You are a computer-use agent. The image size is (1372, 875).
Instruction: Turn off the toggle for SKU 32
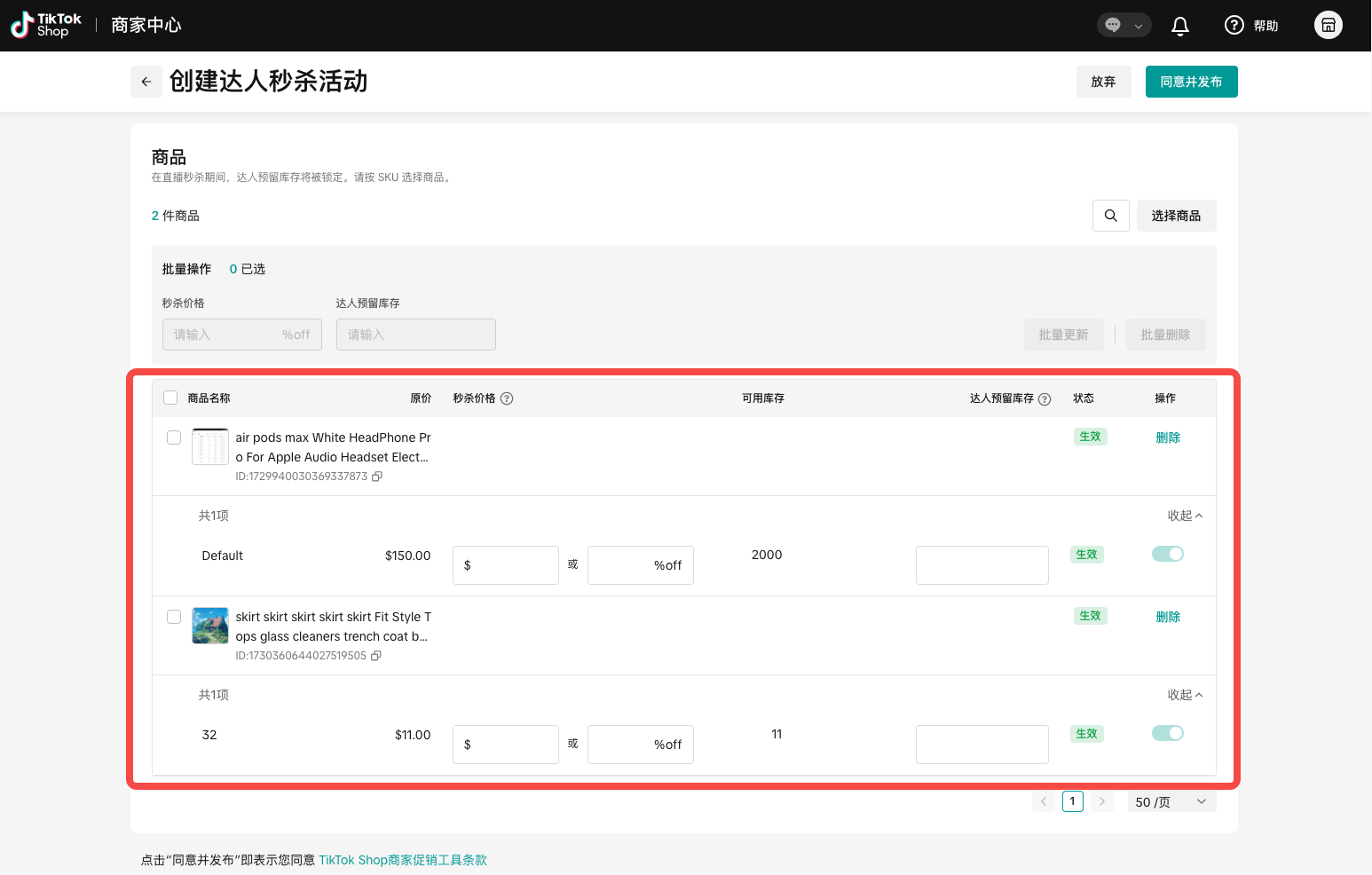point(1167,733)
